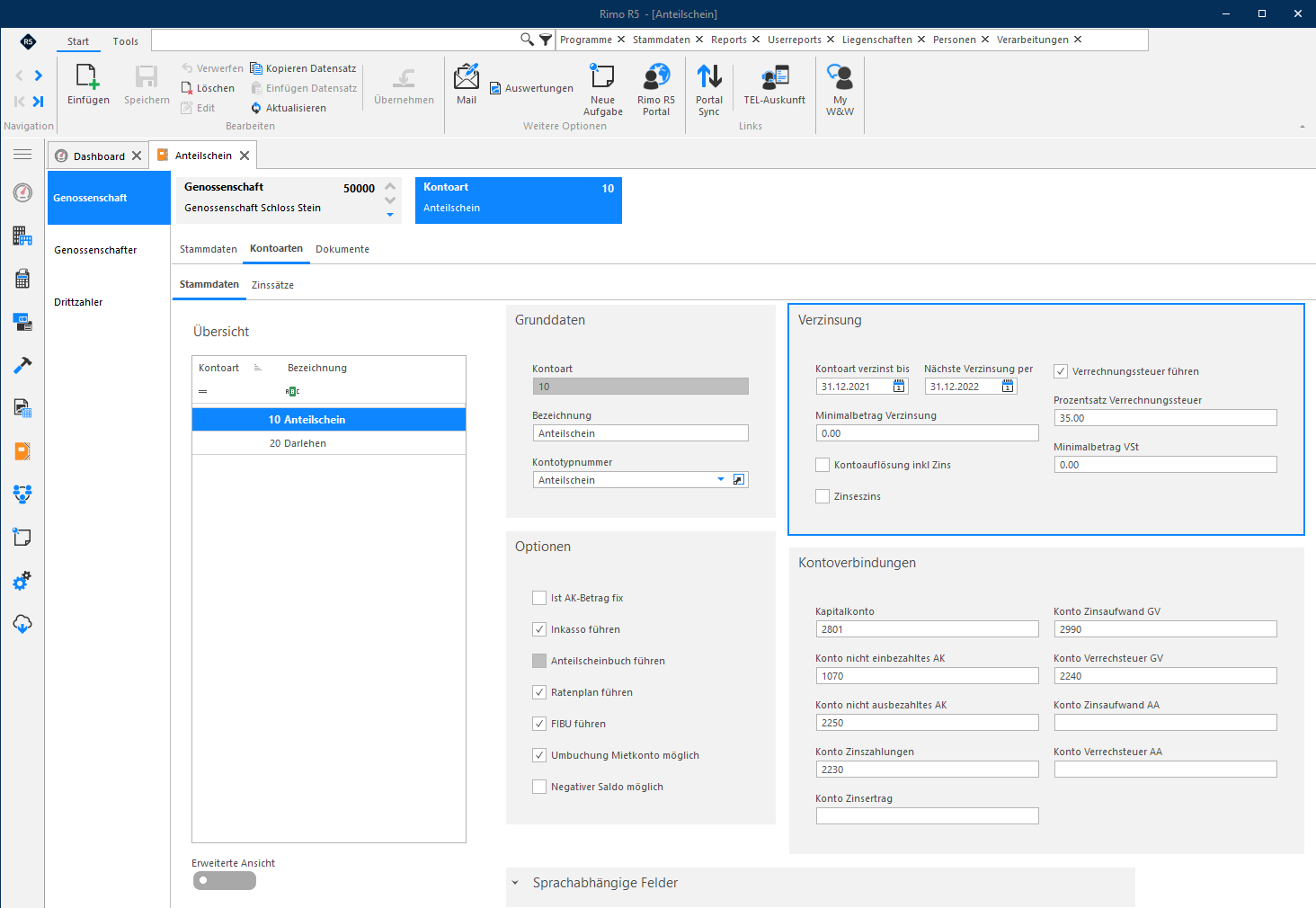The width and height of the screenshot is (1316, 908).
Task: Open the Mail icon in ribbon
Action: click(x=467, y=76)
